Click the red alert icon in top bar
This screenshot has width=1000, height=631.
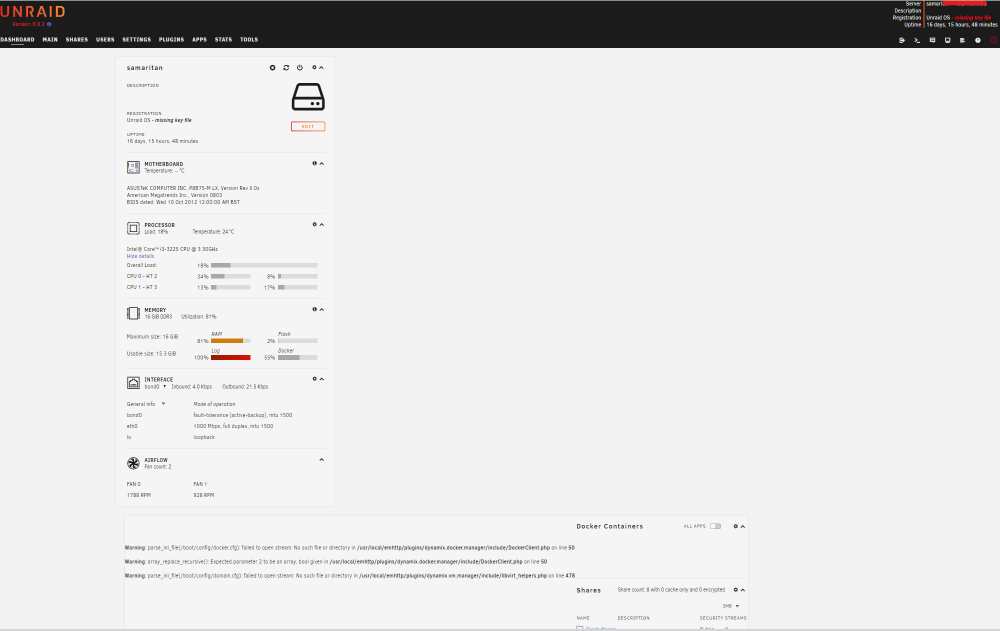tap(994, 40)
